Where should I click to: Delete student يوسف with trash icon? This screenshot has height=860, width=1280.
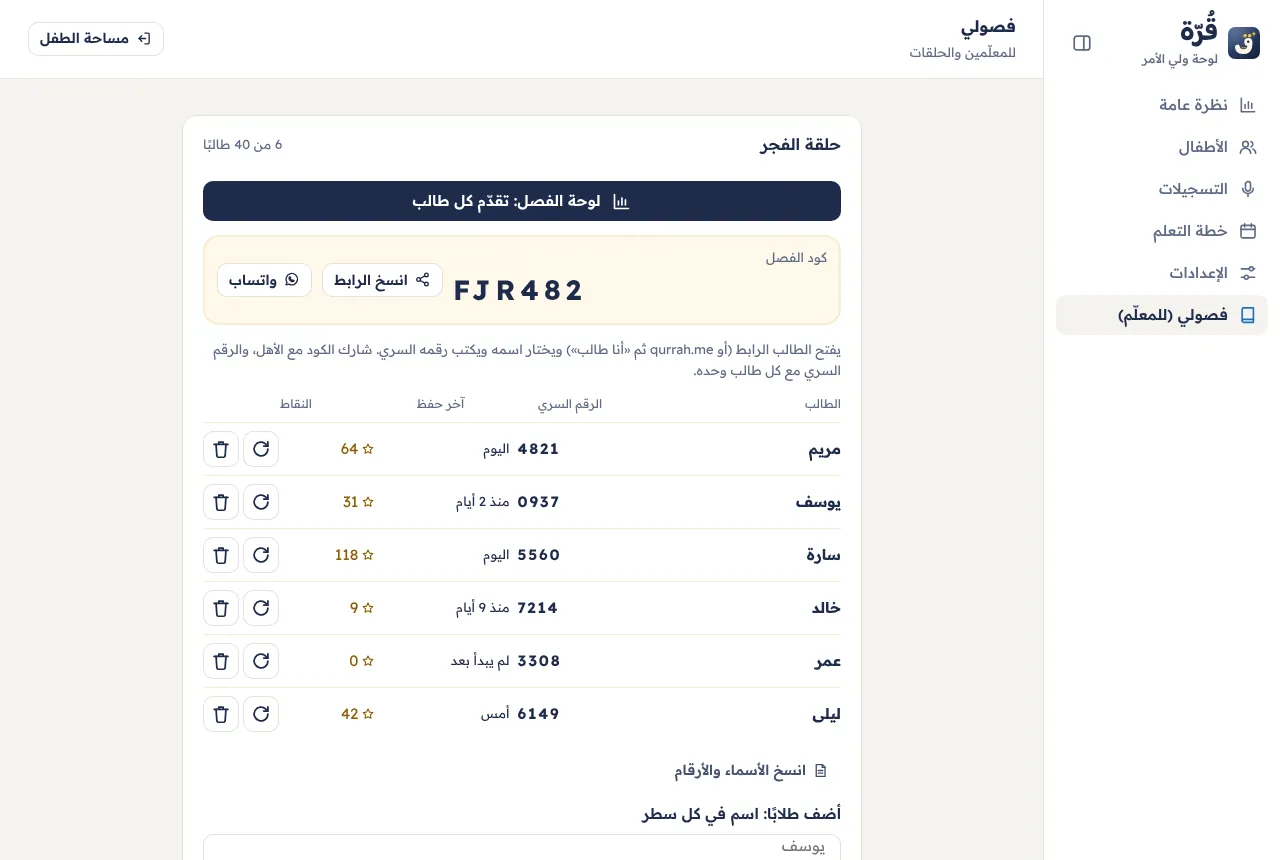pos(221,502)
